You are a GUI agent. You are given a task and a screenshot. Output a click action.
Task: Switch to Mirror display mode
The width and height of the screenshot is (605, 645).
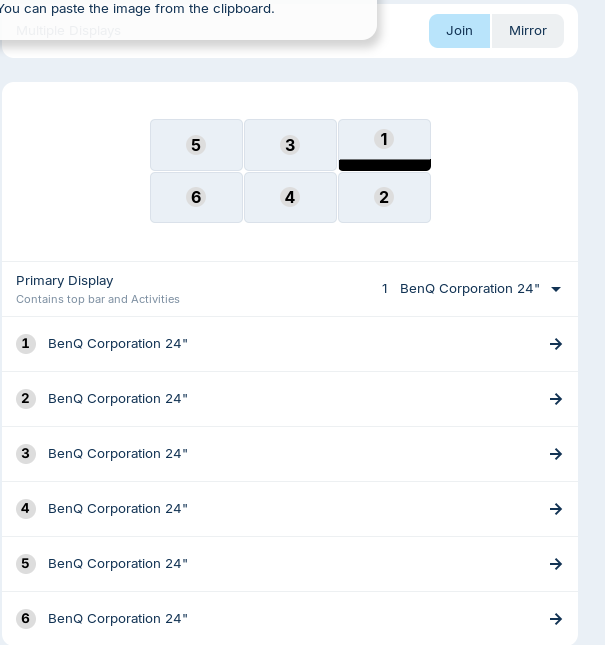(x=527, y=31)
